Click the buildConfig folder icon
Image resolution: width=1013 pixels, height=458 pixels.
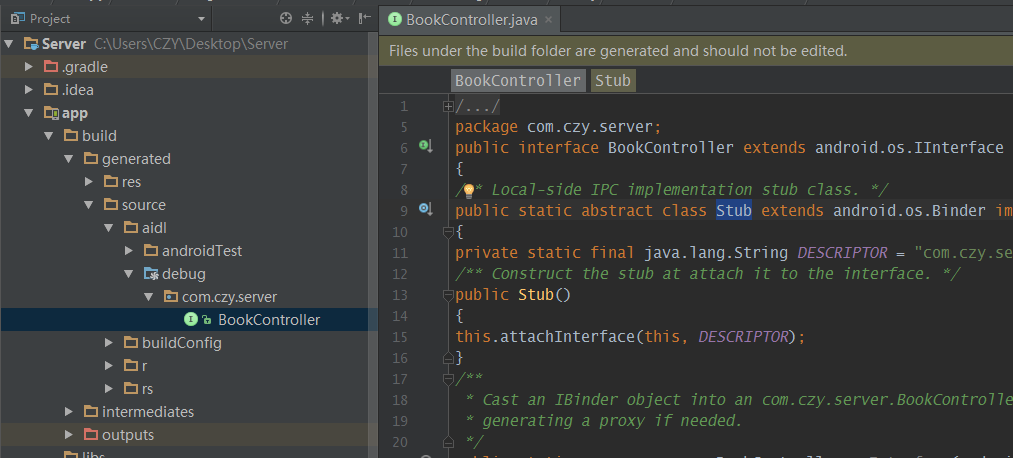coord(131,343)
